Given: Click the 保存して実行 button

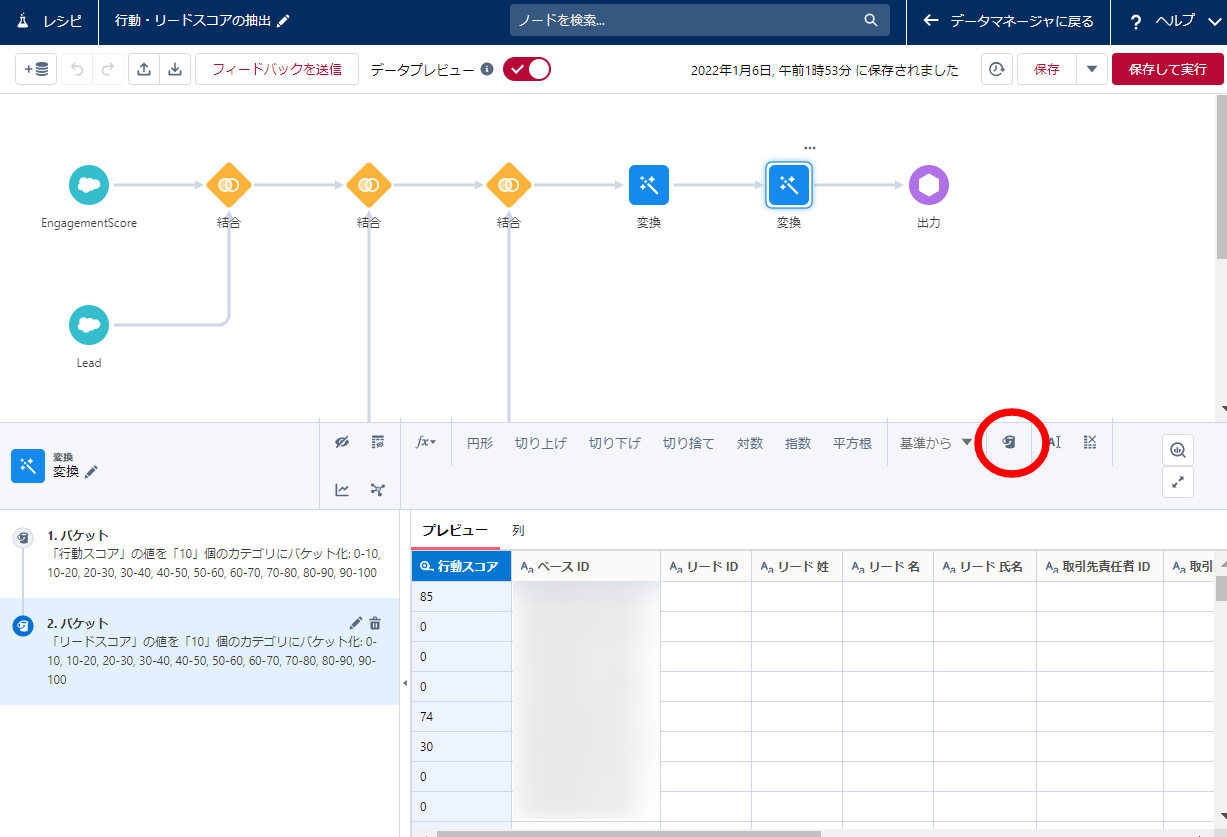Looking at the screenshot, I should tap(1166, 69).
